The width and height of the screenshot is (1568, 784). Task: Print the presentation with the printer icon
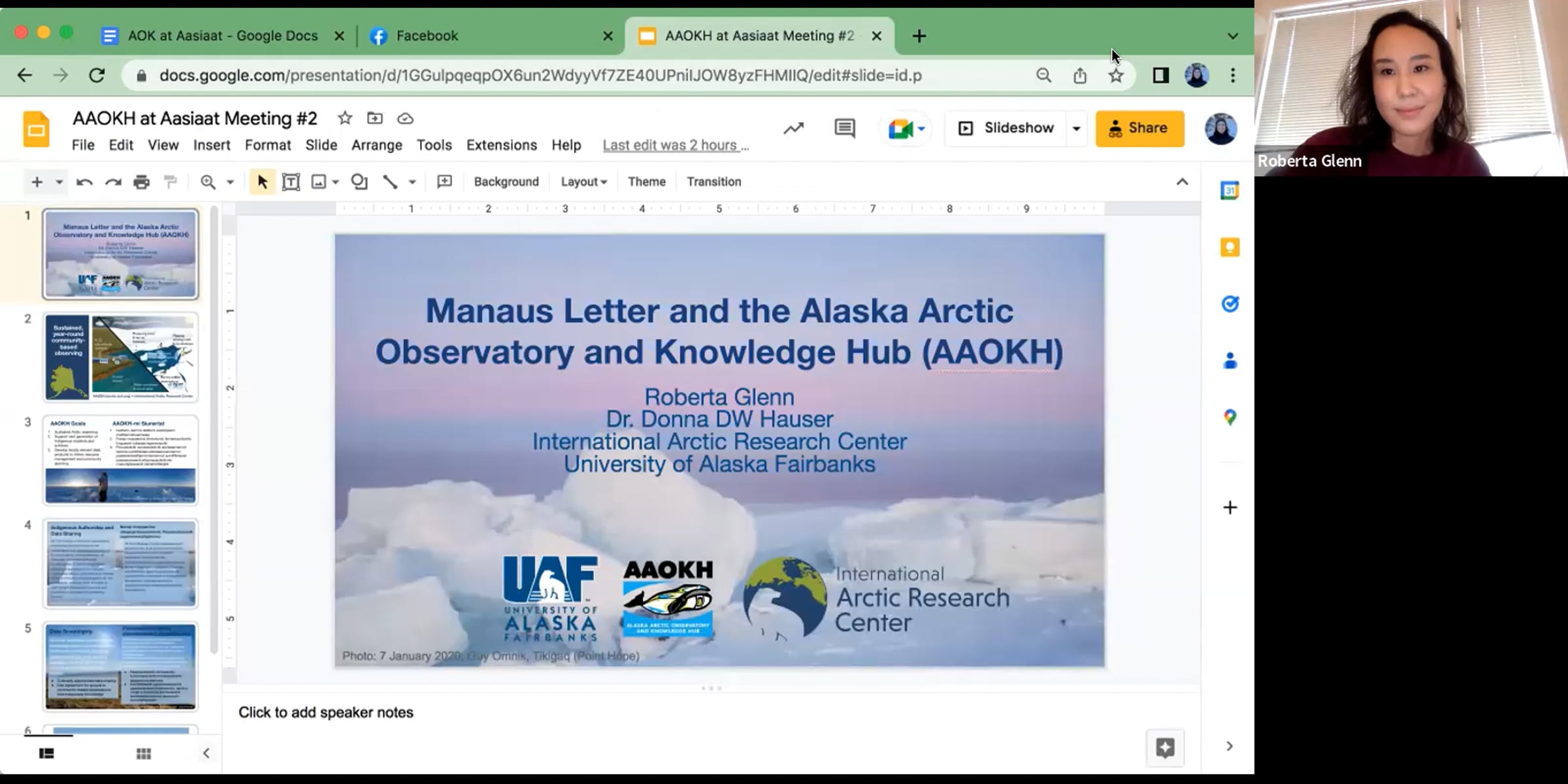(x=142, y=182)
